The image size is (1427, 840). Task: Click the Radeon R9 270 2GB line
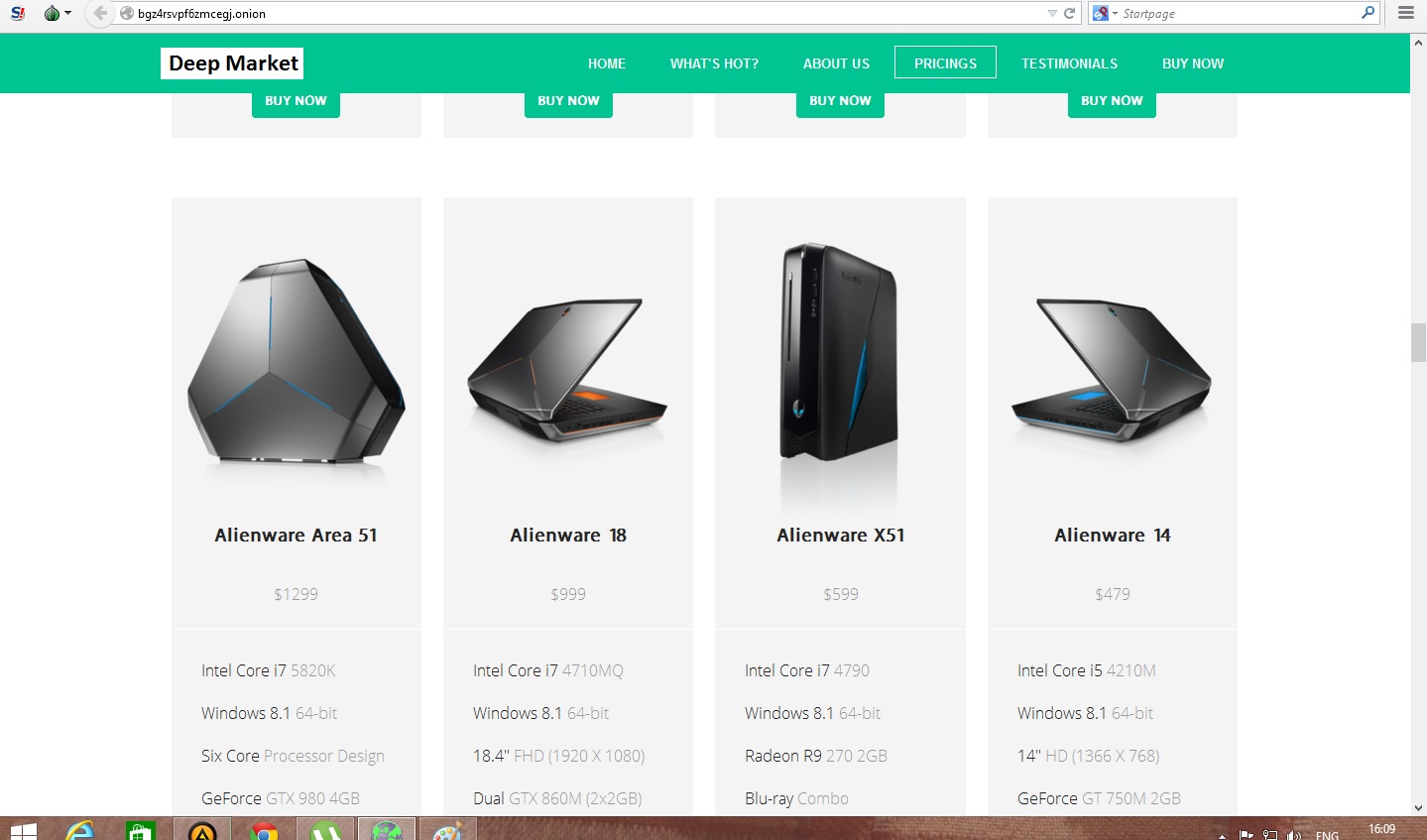[815, 756]
